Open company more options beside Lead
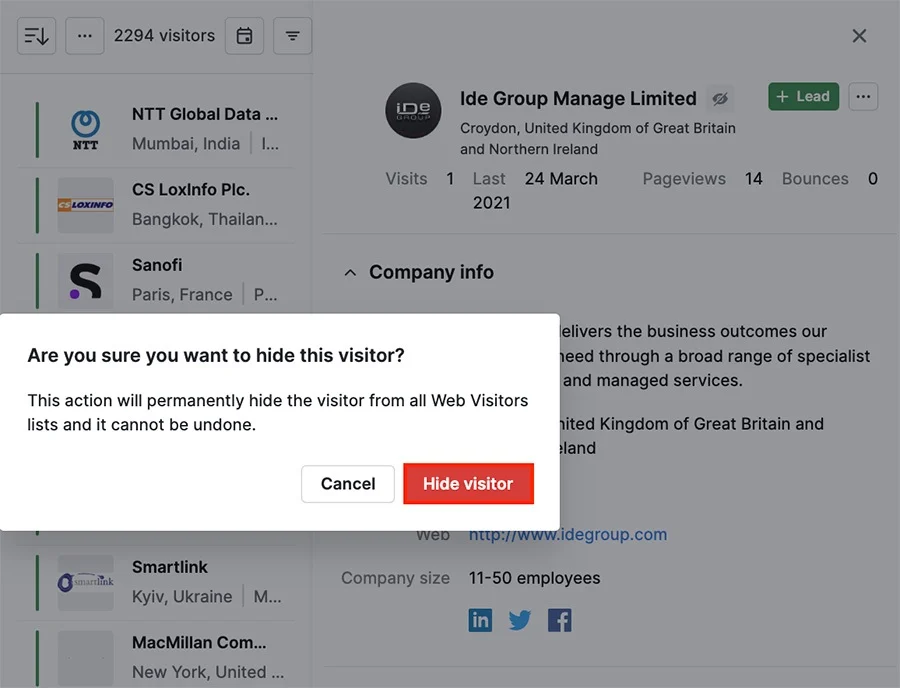Image resolution: width=900 pixels, height=688 pixels. tap(863, 96)
